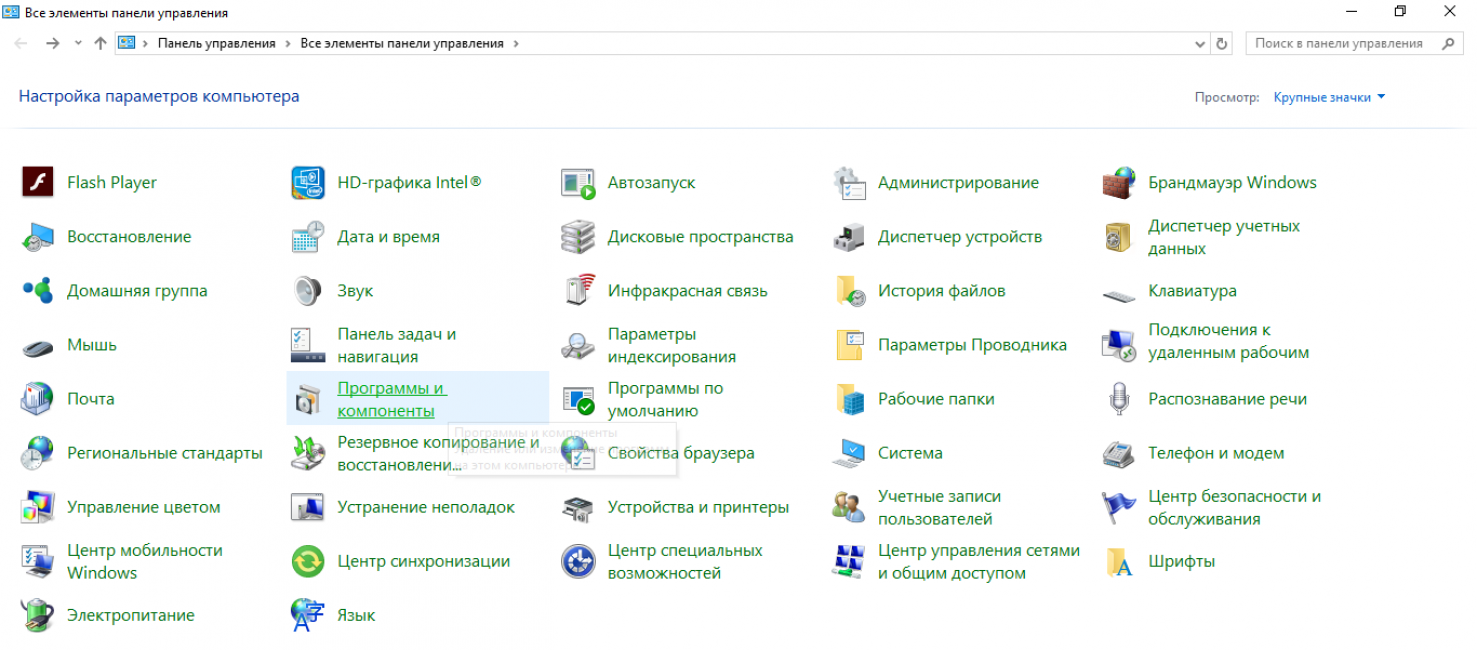Click the Дисковые пространства icon

(578, 237)
